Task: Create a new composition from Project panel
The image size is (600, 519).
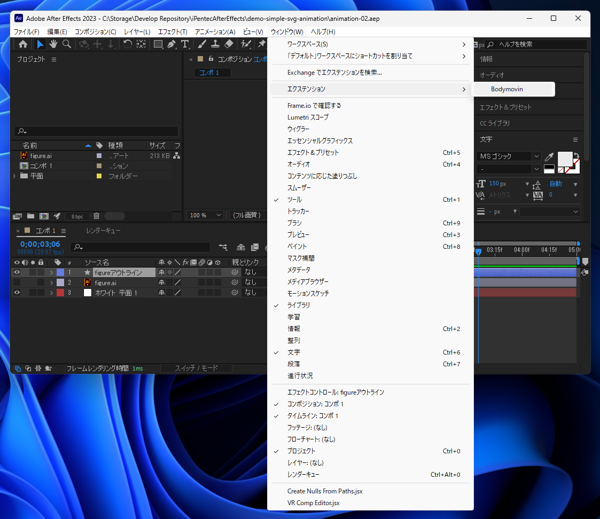Action: [44, 216]
